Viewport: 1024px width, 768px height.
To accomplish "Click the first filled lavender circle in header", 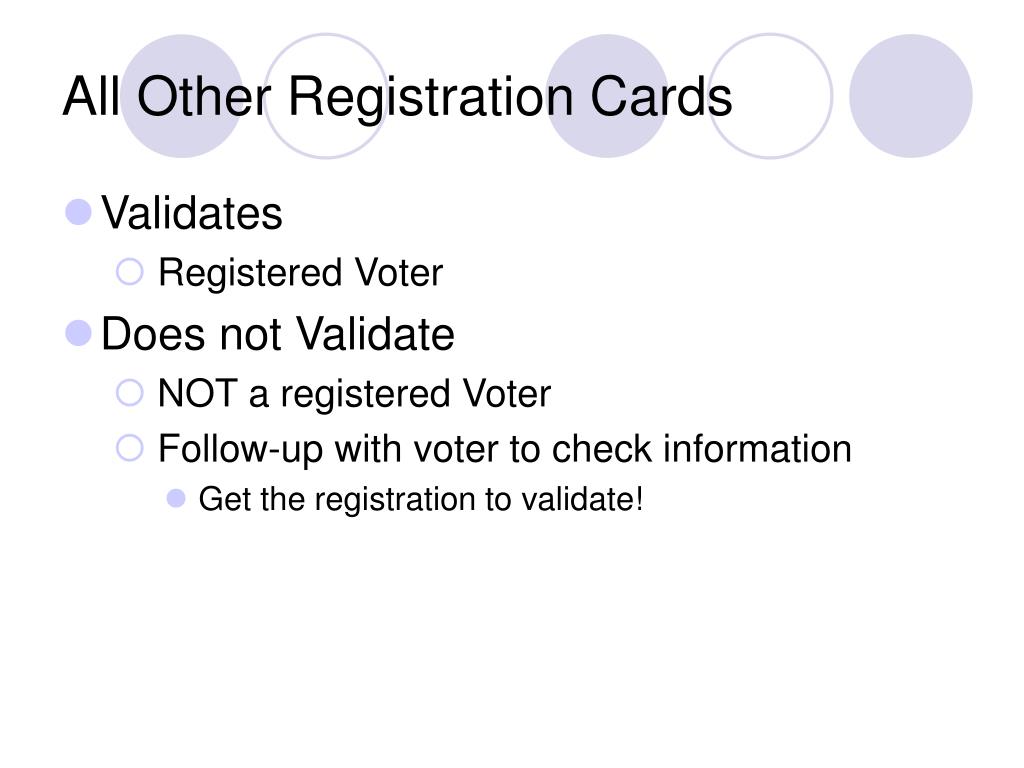I will 182,96.
